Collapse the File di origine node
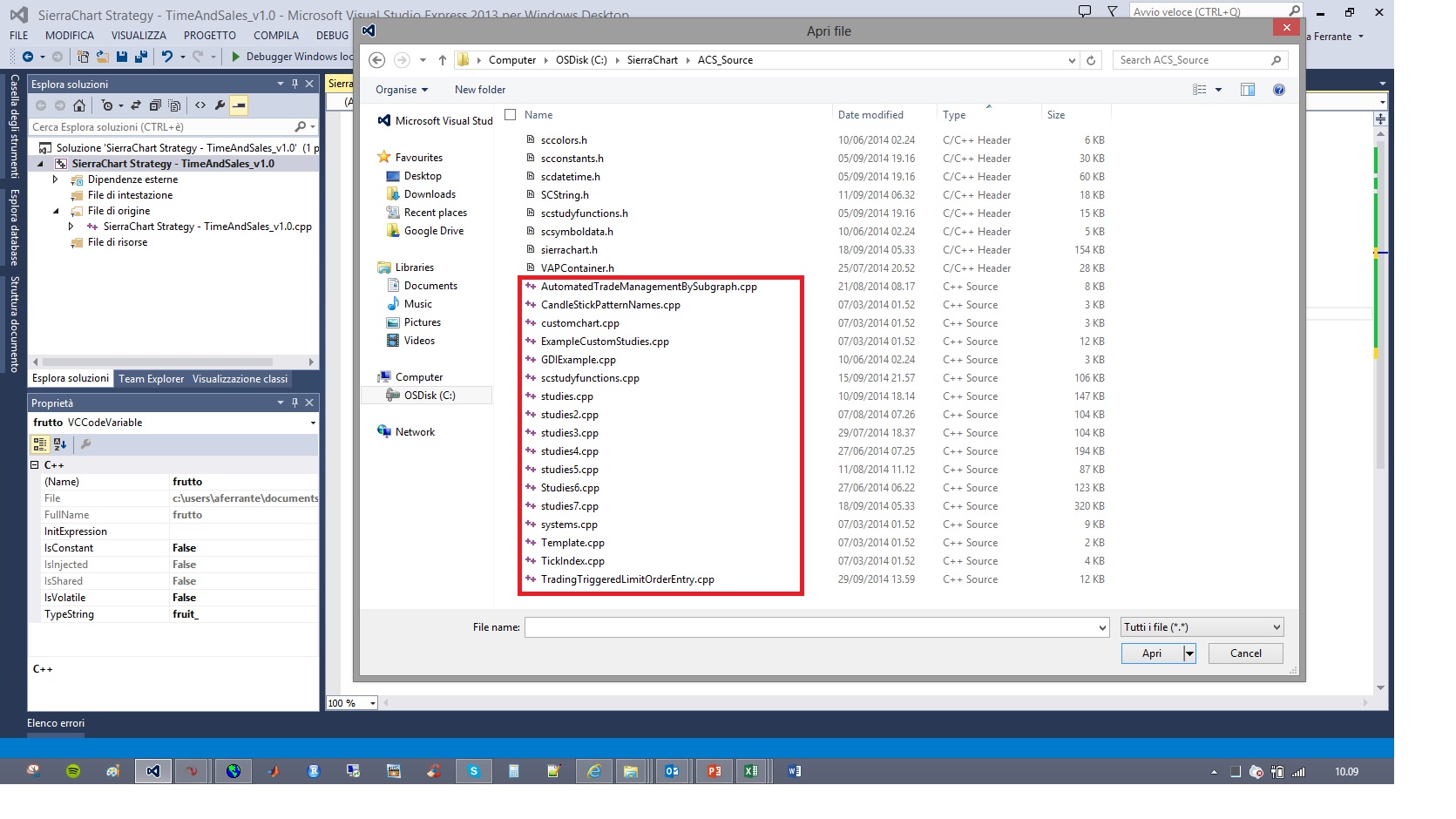1456x819 pixels. 56,211
